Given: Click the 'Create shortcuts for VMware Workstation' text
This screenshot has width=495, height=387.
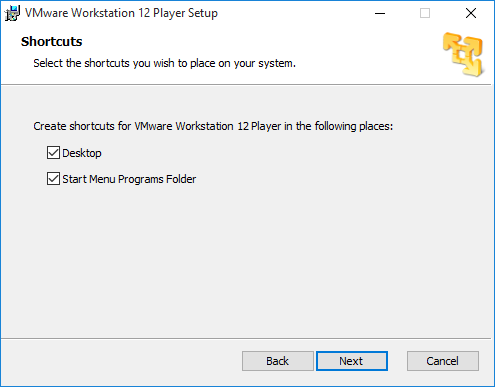Looking at the screenshot, I should pyautogui.click(x=213, y=126).
